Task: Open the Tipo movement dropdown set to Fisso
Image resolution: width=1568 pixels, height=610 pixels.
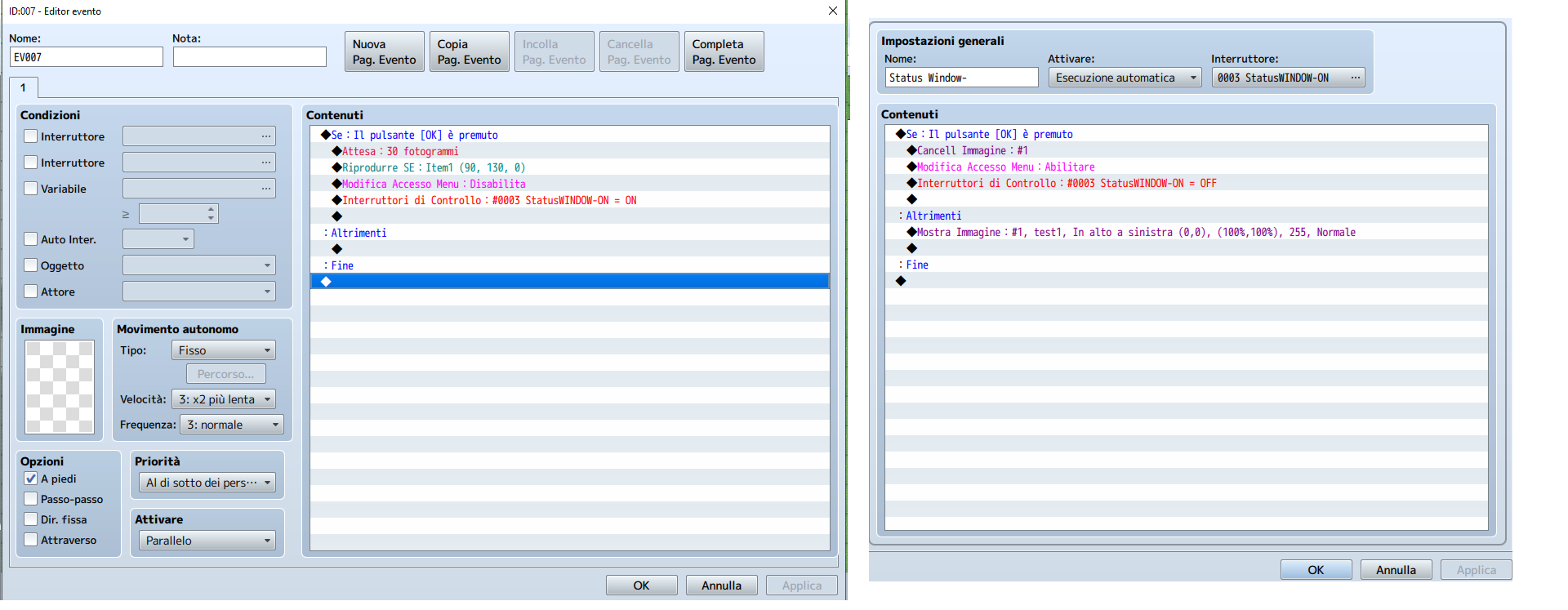Action: click(224, 350)
